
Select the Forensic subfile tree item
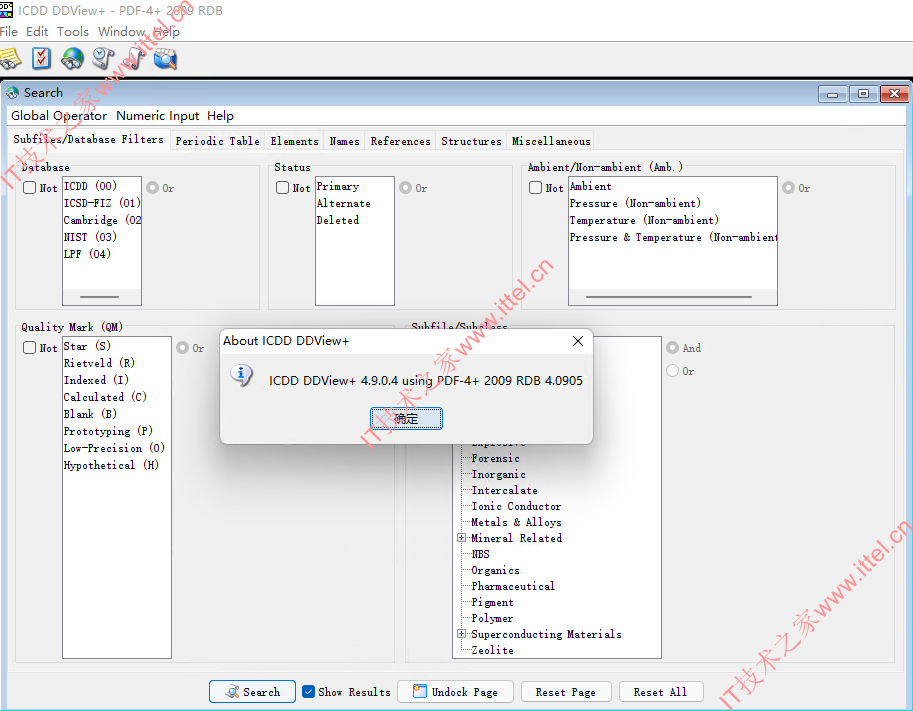[496, 458]
